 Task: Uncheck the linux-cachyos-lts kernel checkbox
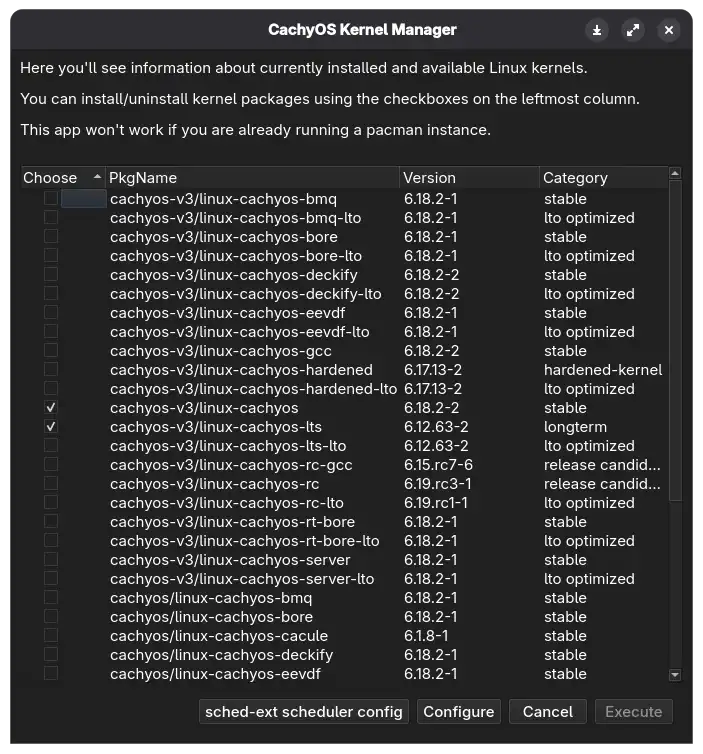[51, 427]
